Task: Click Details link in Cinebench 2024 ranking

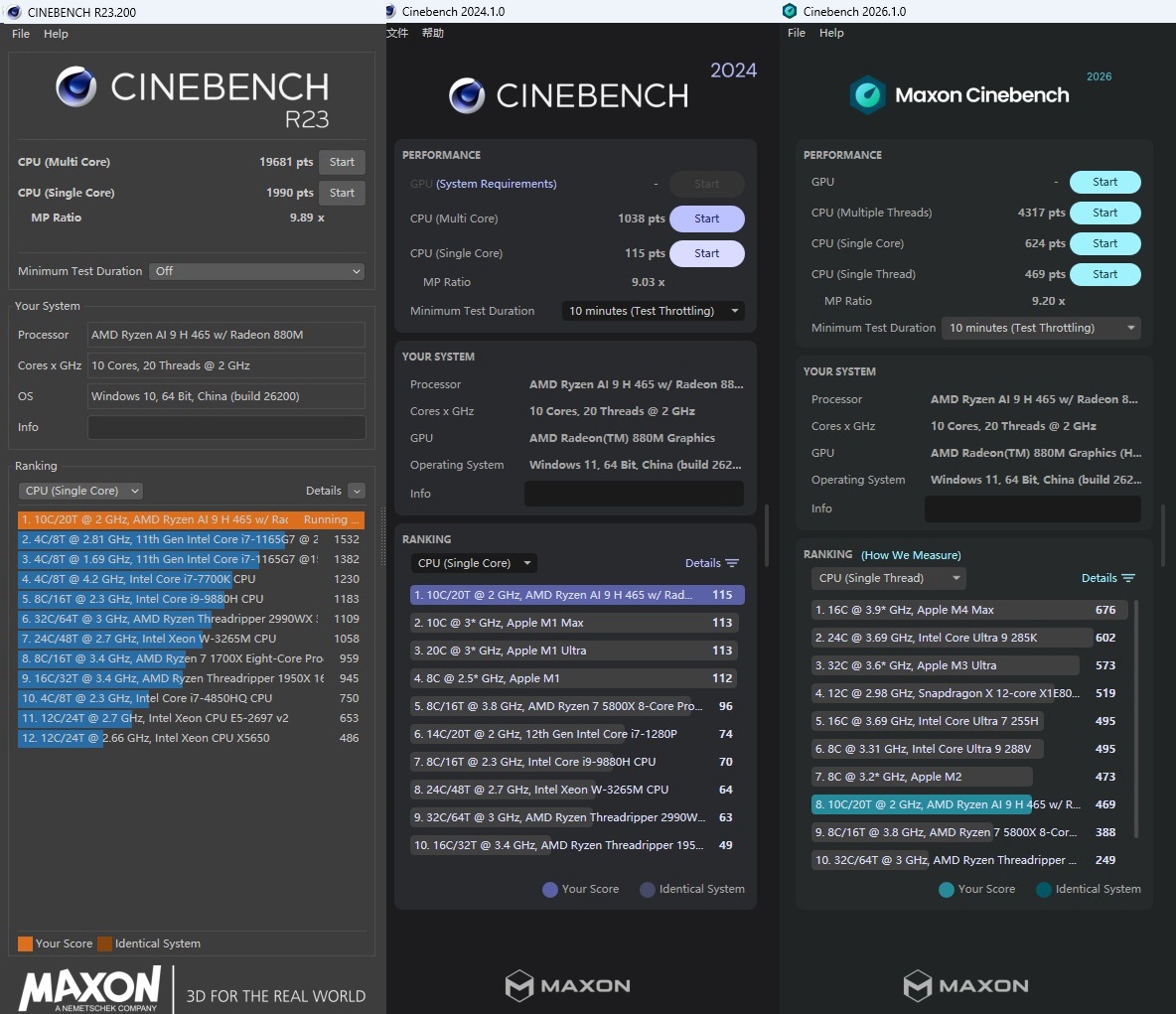Action: click(703, 563)
